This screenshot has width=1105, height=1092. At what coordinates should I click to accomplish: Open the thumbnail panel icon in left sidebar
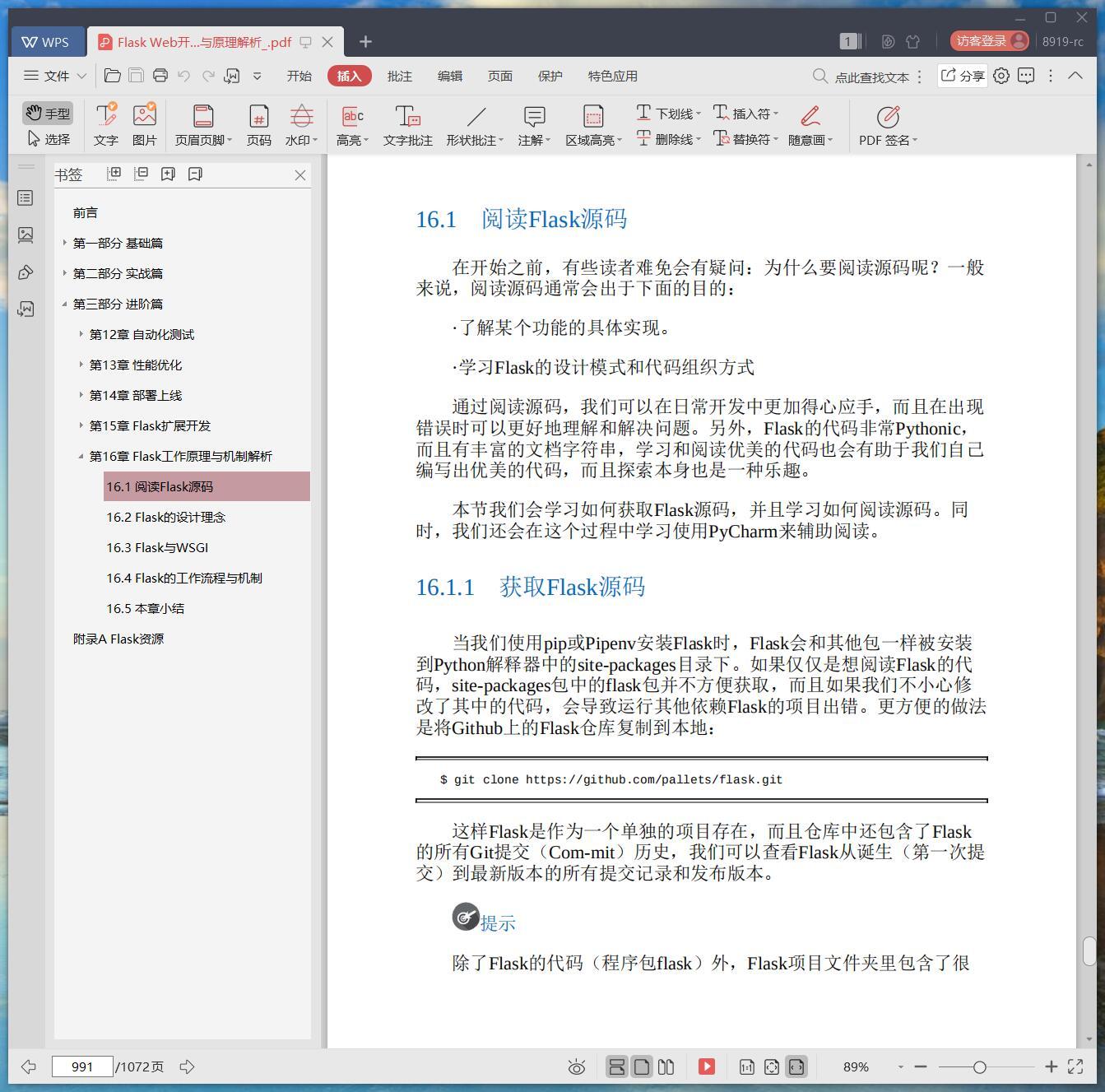(26, 235)
